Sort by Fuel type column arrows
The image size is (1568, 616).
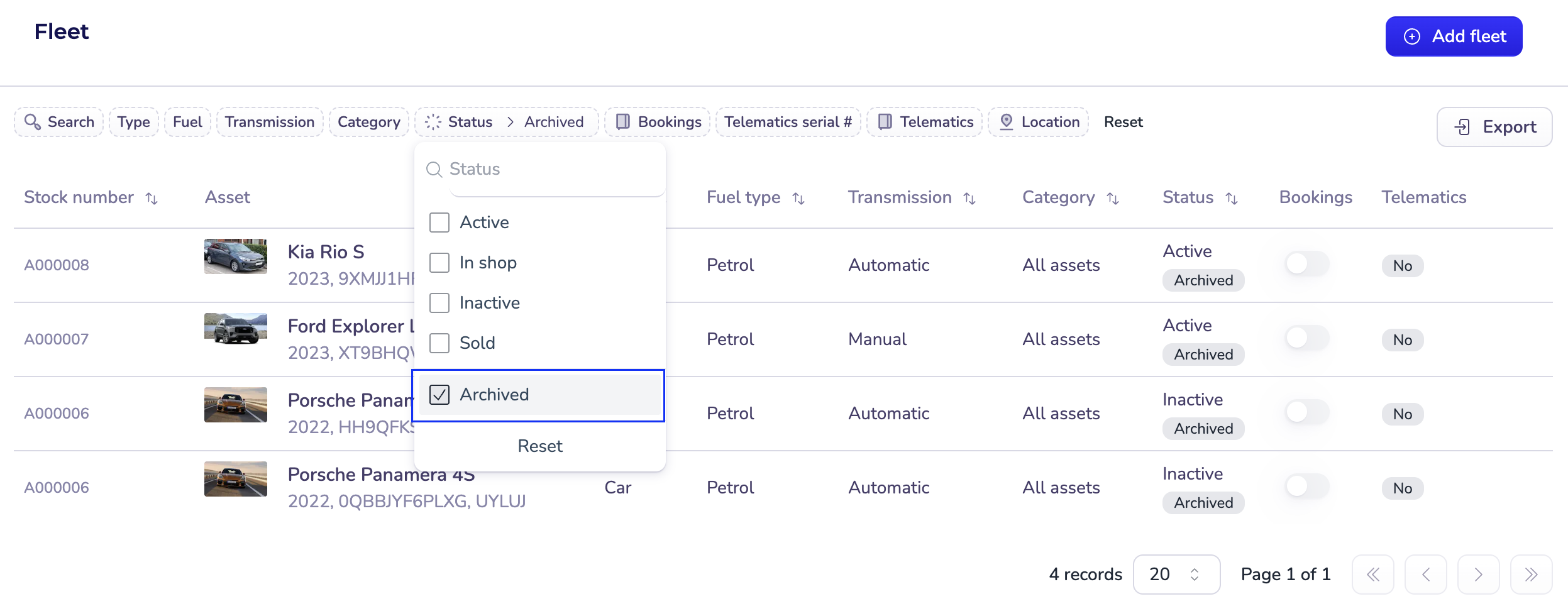point(798,199)
